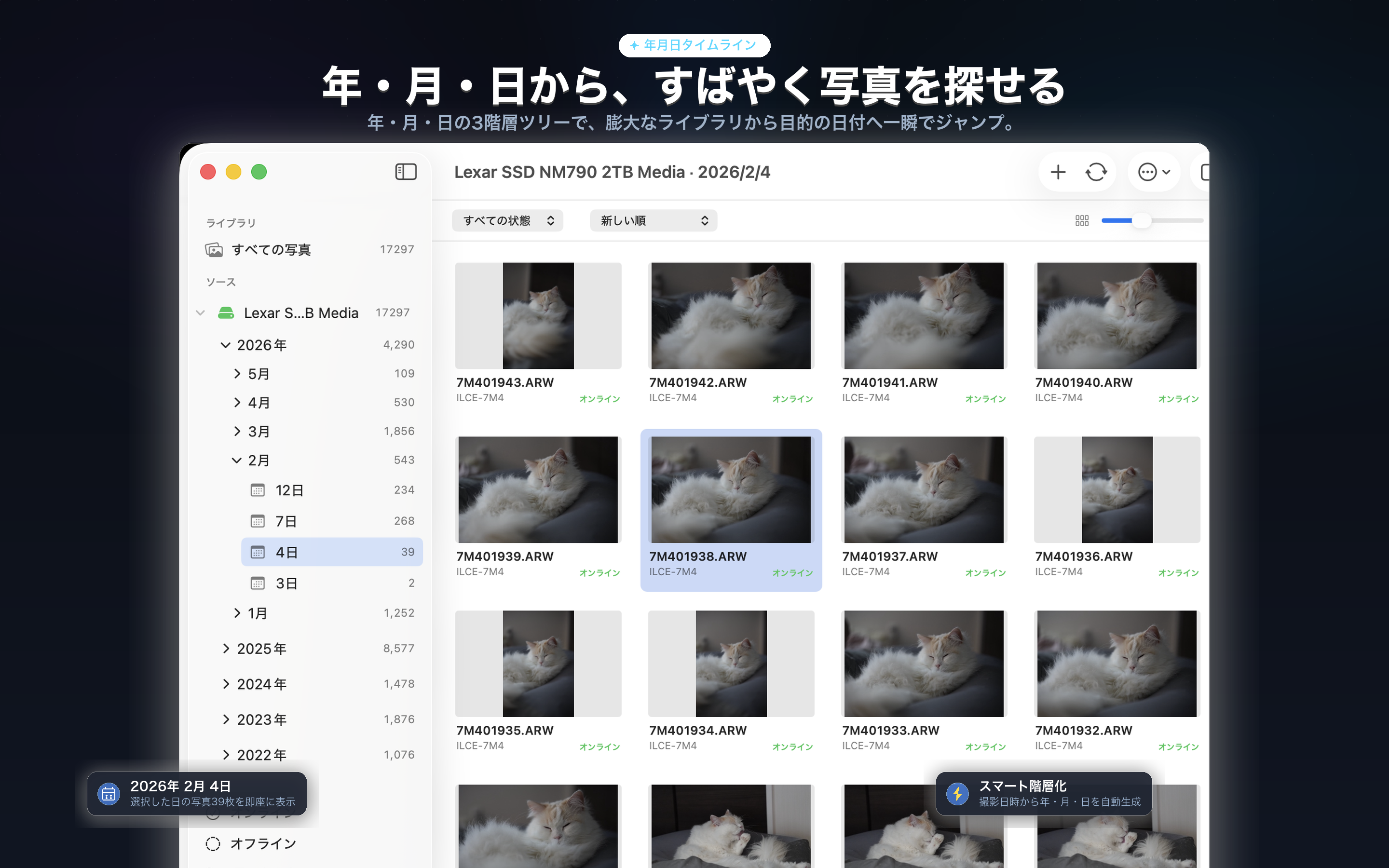The width and height of the screenshot is (1389, 868).
Task: Click the 2026年 2月 4日 callout calendar icon
Action: click(109, 793)
